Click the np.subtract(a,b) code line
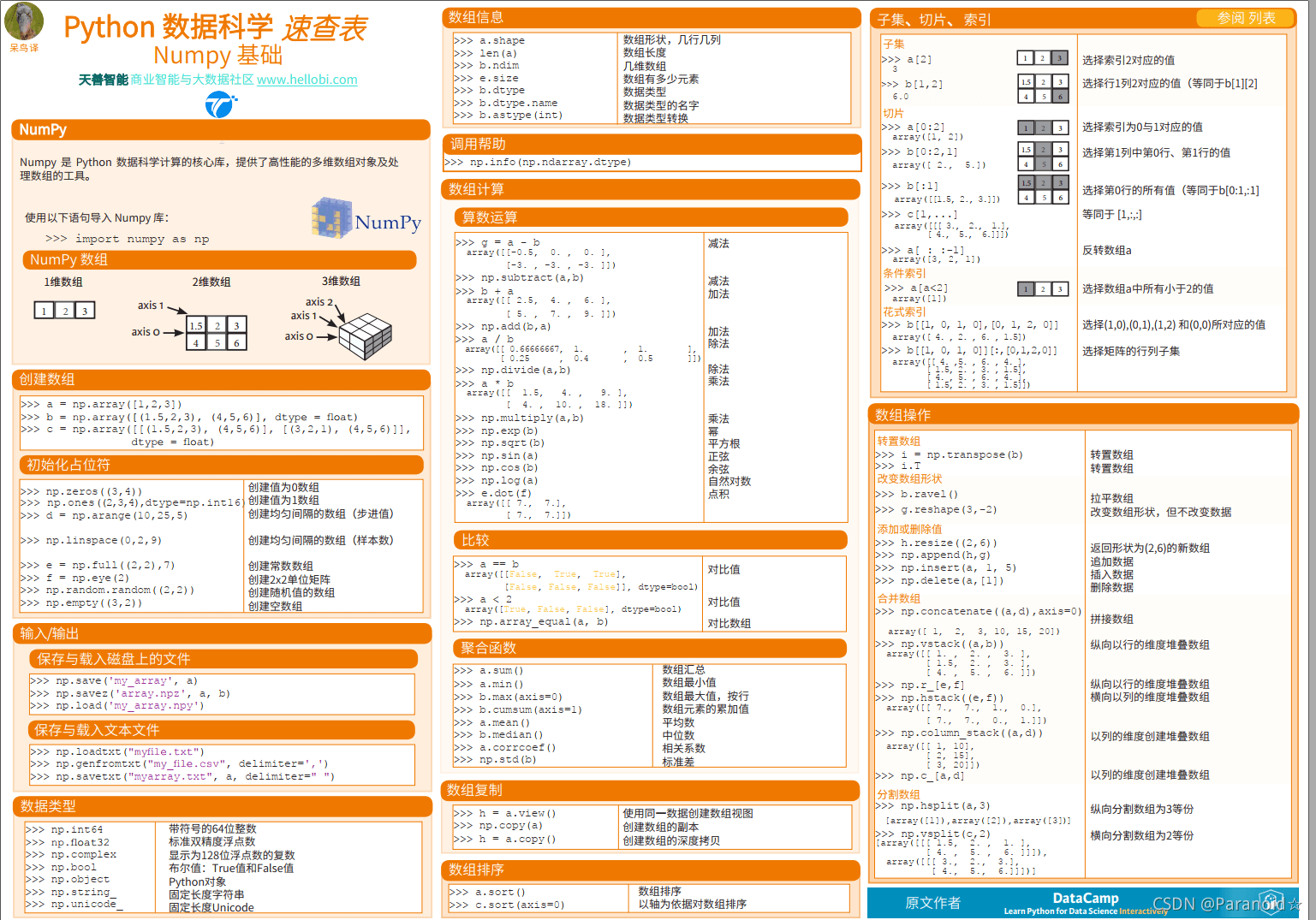The image size is (1316, 920). coord(519,277)
